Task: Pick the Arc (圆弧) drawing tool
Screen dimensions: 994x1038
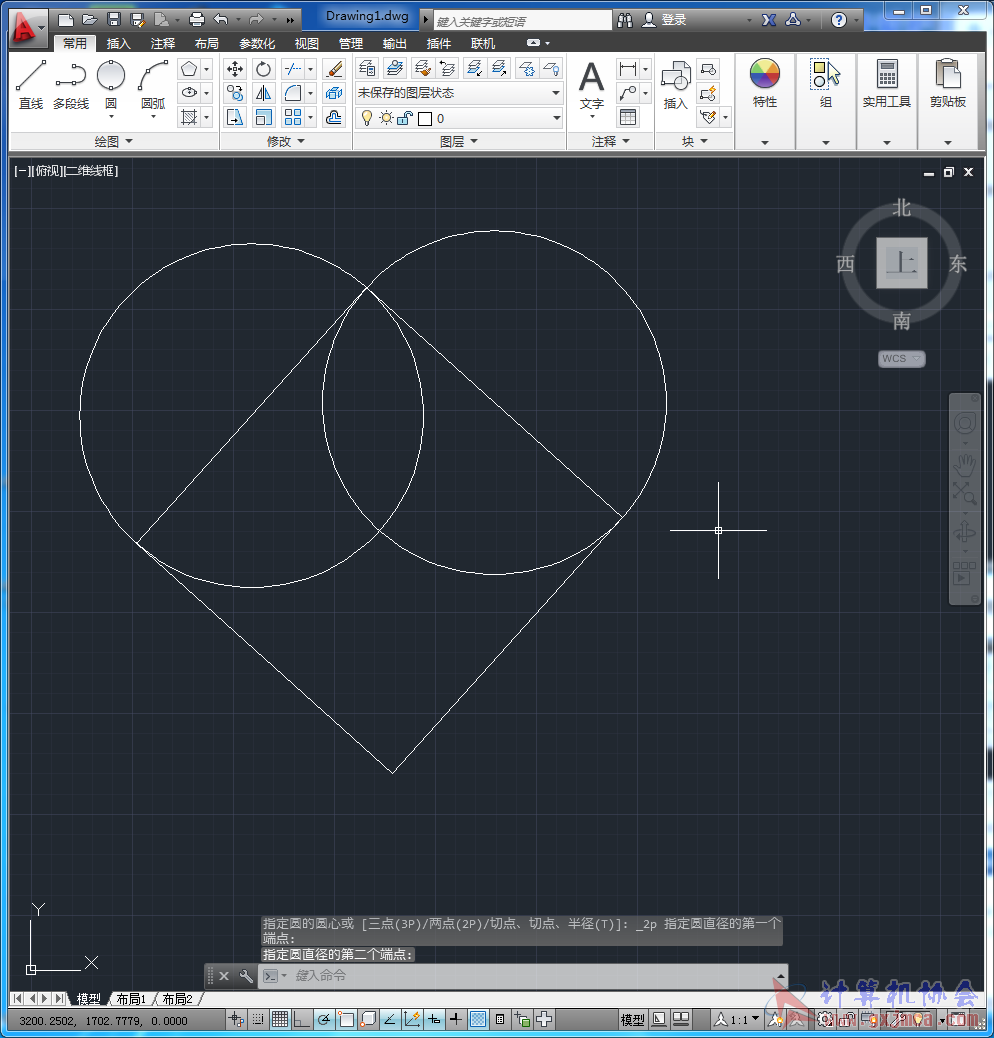Action: (x=153, y=84)
